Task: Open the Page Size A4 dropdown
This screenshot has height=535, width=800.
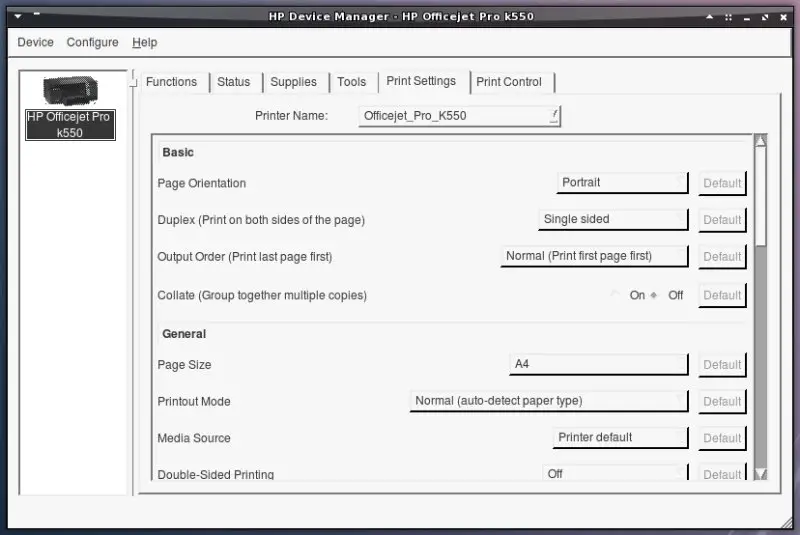Action: click(x=598, y=364)
